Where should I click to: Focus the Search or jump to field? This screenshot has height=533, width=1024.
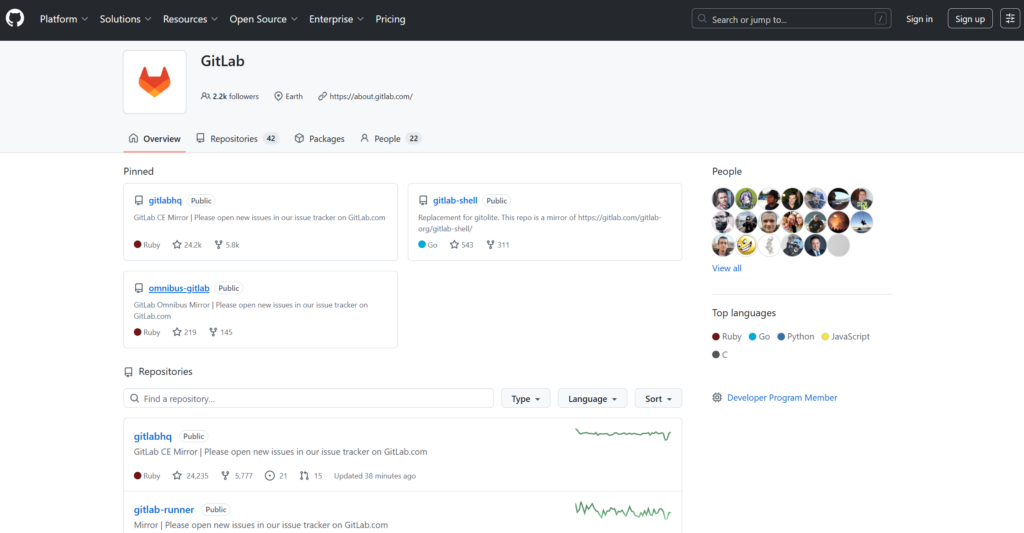pos(791,19)
